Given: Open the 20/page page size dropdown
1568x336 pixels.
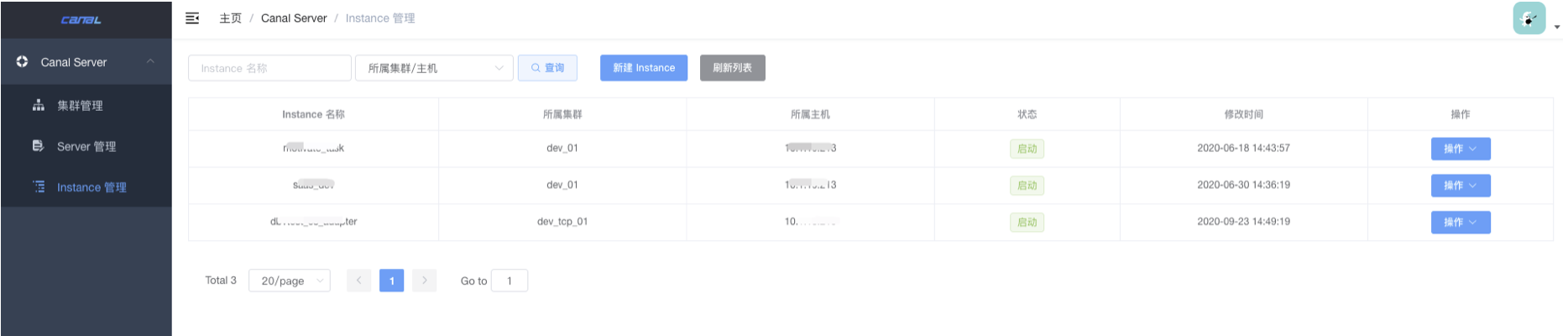Looking at the screenshot, I should tap(290, 281).
